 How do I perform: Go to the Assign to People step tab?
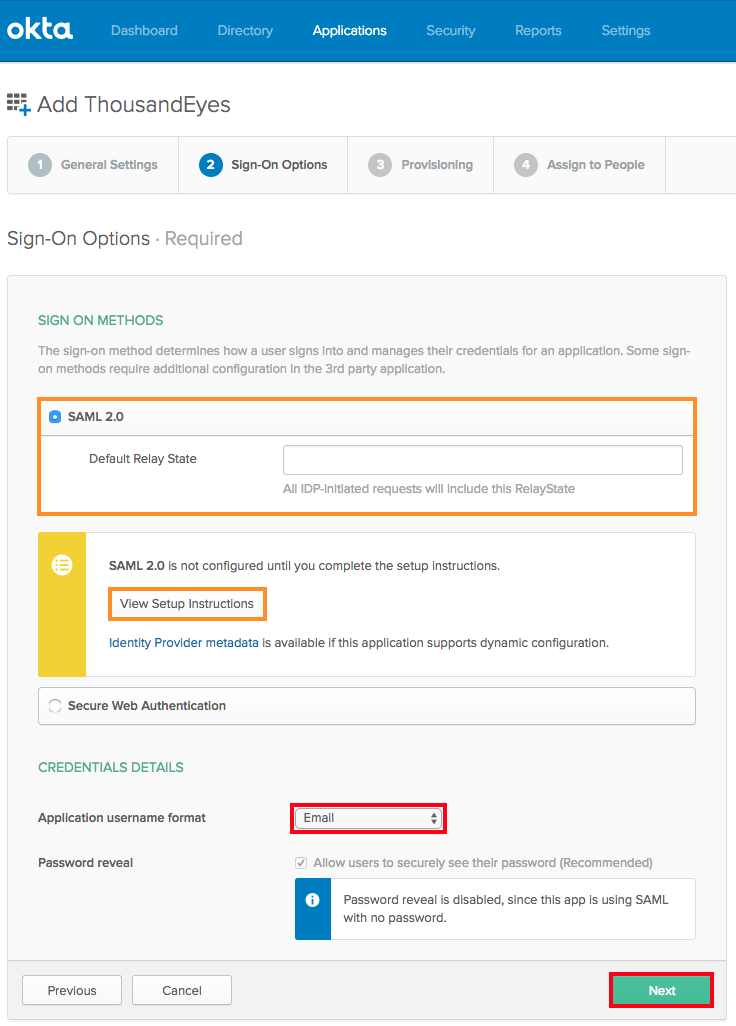click(x=580, y=165)
